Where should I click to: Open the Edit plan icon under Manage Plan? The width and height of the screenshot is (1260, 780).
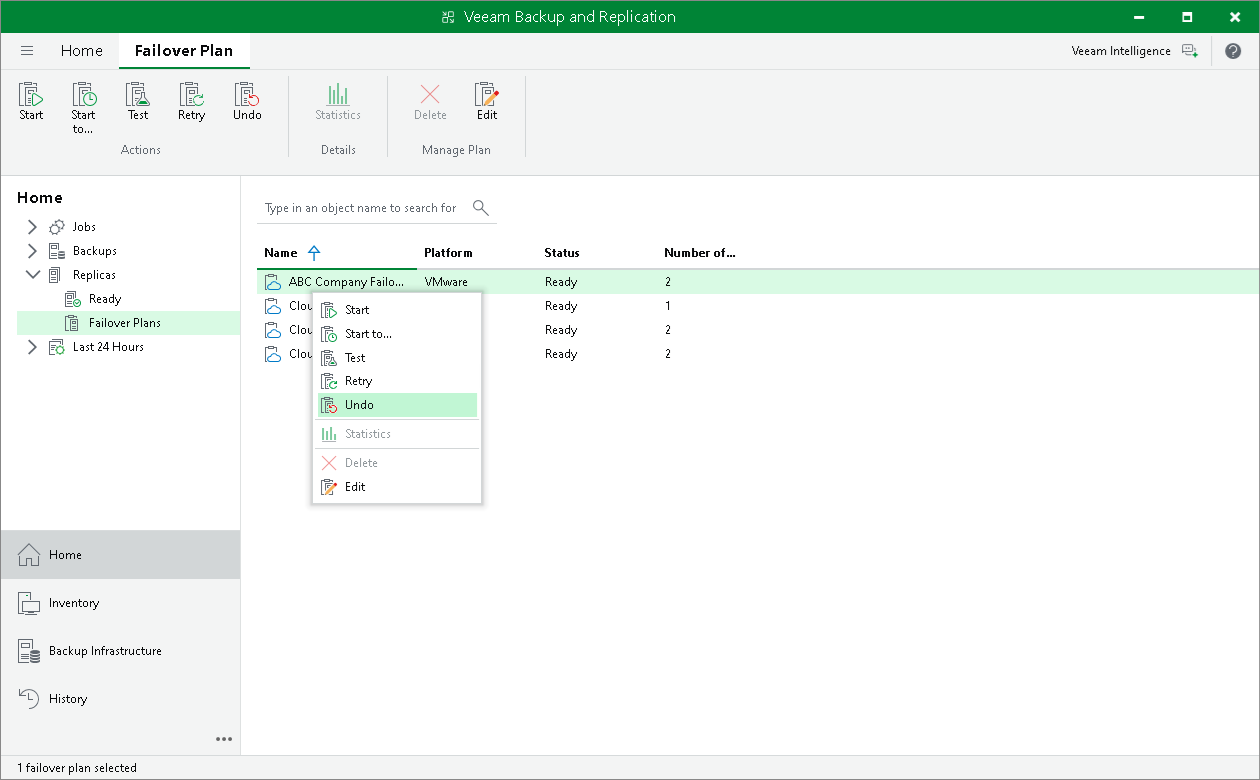[x=487, y=100]
